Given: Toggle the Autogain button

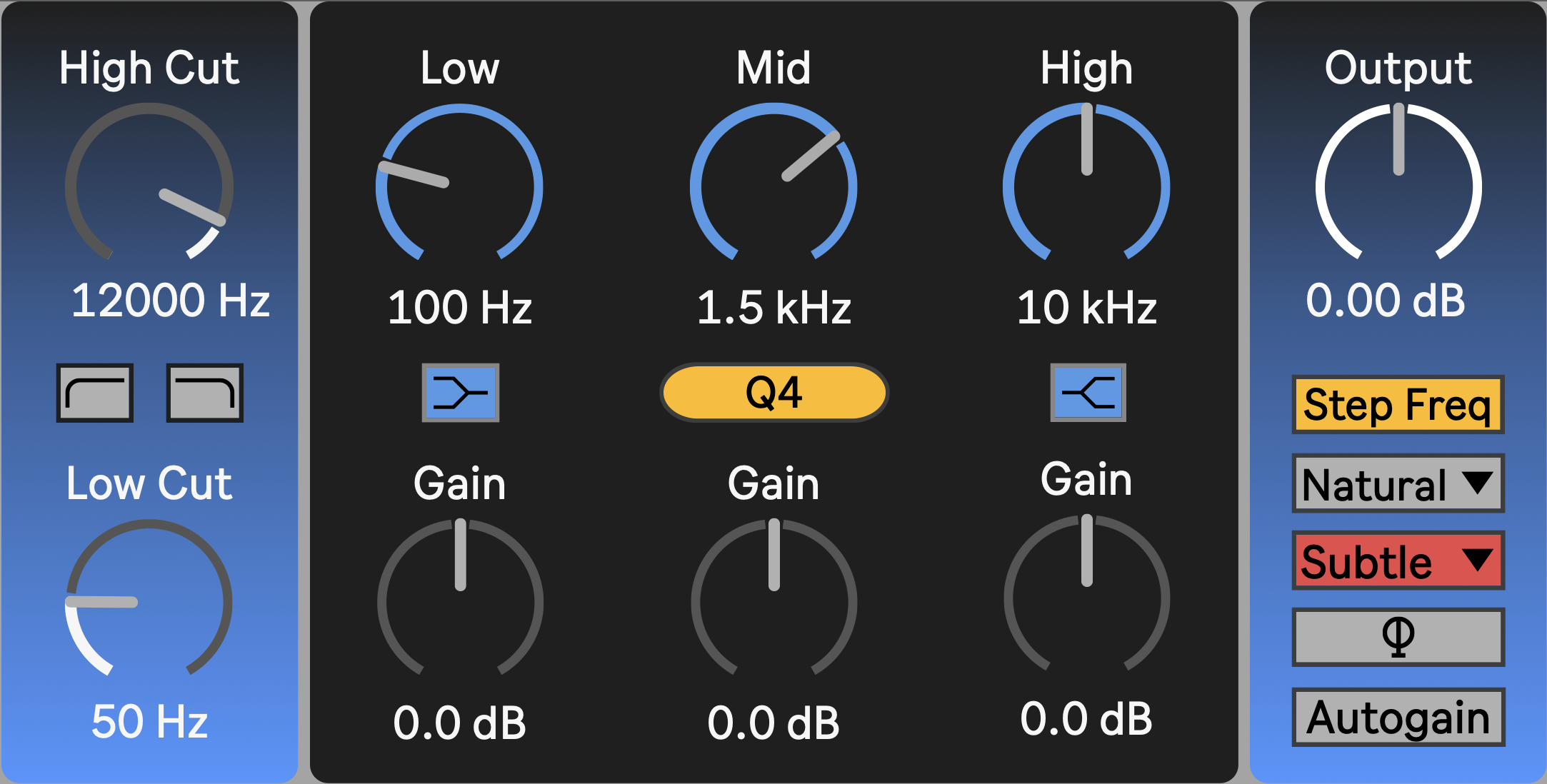Looking at the screenshot, I should click(x=1398, y=717).
